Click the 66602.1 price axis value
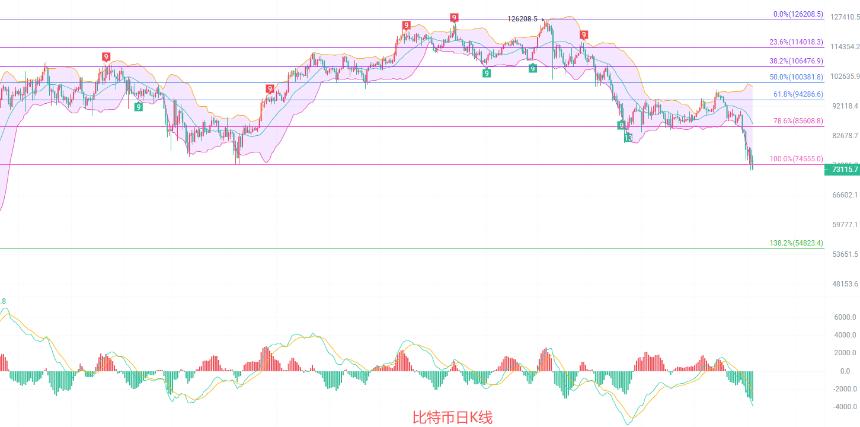The image size is (860, 427). pyautogui.click(x=847, y=195)
